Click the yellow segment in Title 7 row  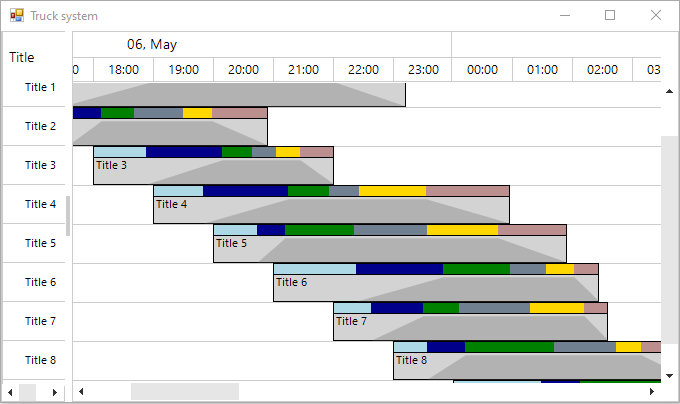[x=557, y=308]
